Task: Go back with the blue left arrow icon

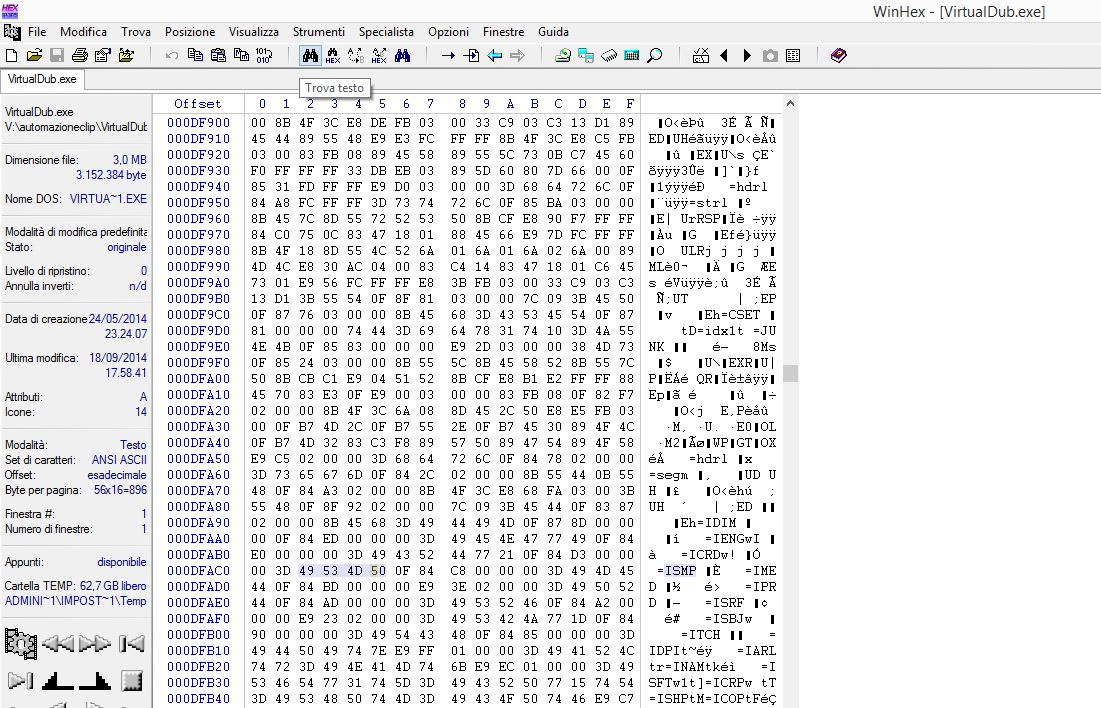Action: click(x=494, y=55)
